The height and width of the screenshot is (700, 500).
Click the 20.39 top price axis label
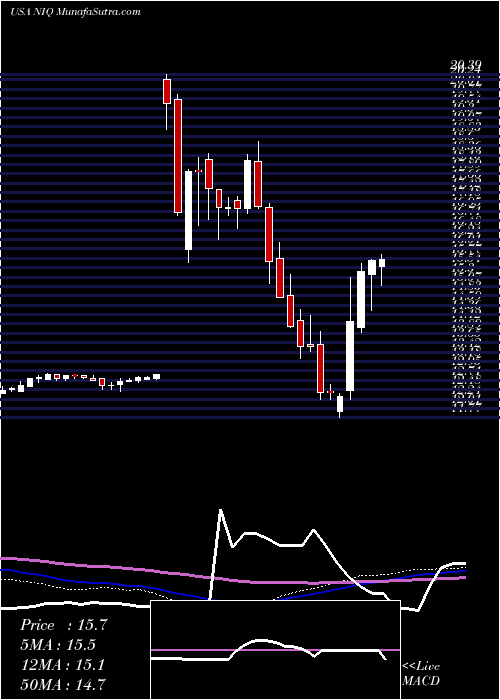click(466, 66)
